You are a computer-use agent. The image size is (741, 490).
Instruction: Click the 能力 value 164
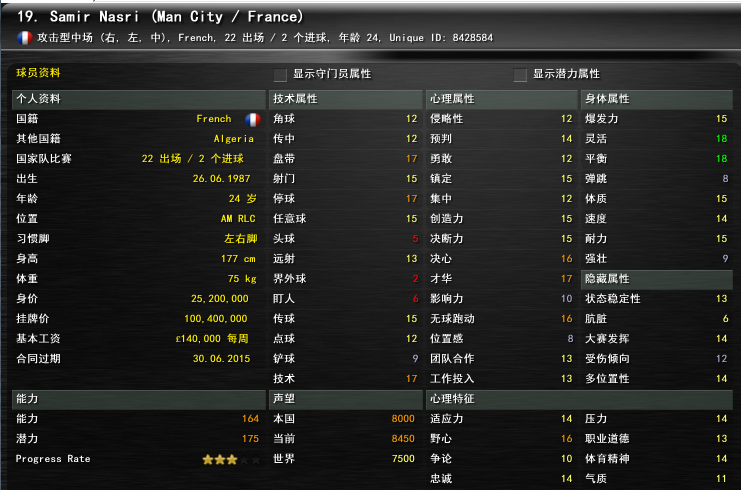(x=250, y=419)
